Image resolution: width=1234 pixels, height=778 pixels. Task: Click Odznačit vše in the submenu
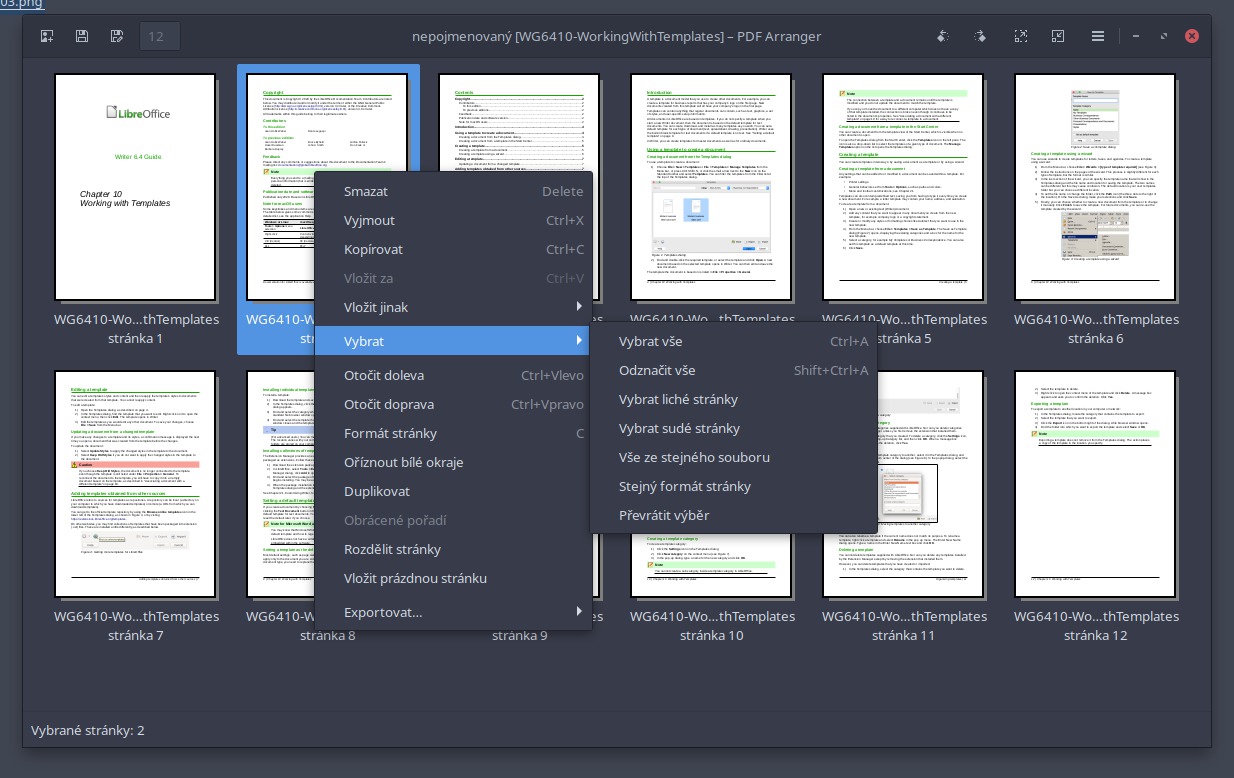coord(733,370)
